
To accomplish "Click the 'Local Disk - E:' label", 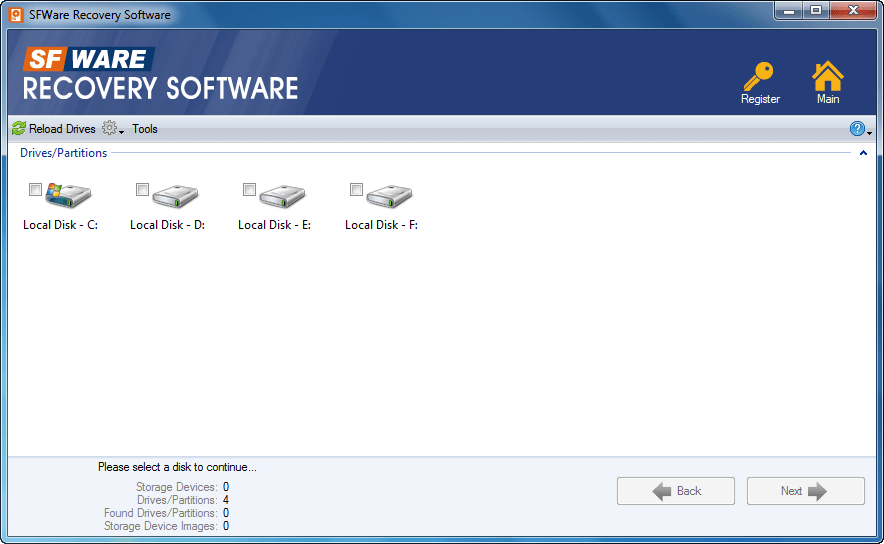I will tap(275, 225).
